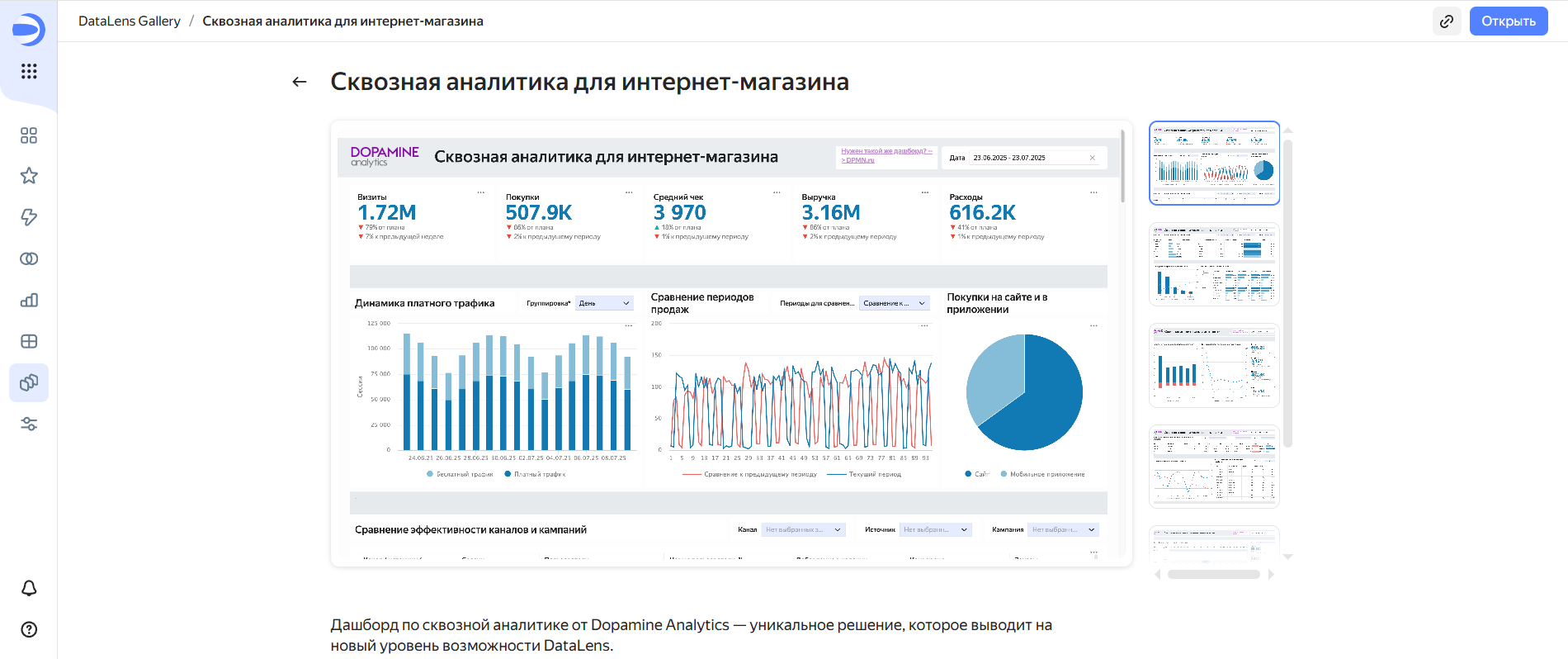Open Connections lightning icon in sidebar
1568x659 pixels.
[29, 217]
